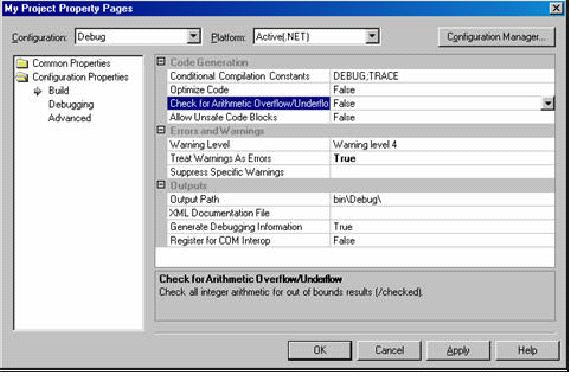Click the Common Properties folder icon
The image size is (569, 384).
(x=22, y=64)
